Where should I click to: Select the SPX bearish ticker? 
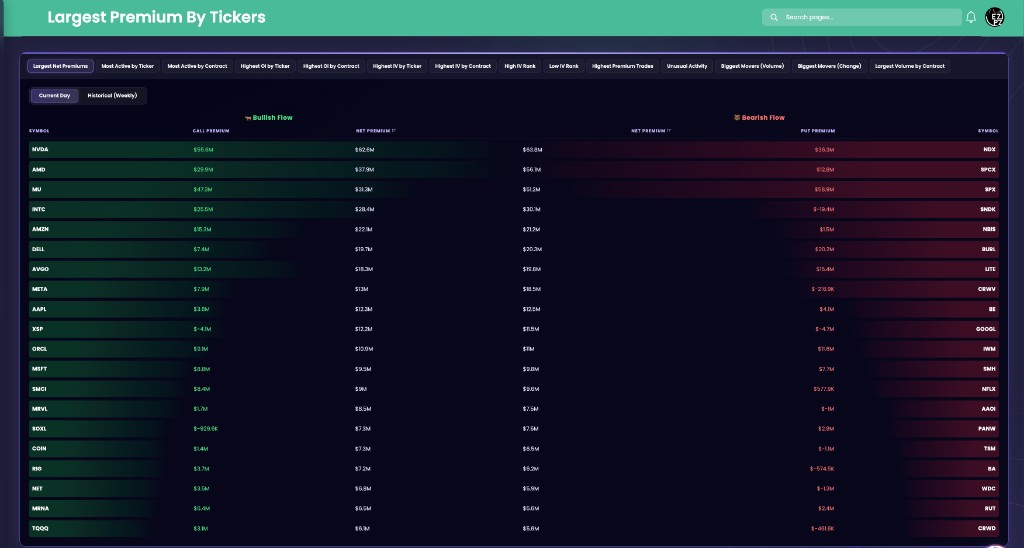click(x=991, y=189)
